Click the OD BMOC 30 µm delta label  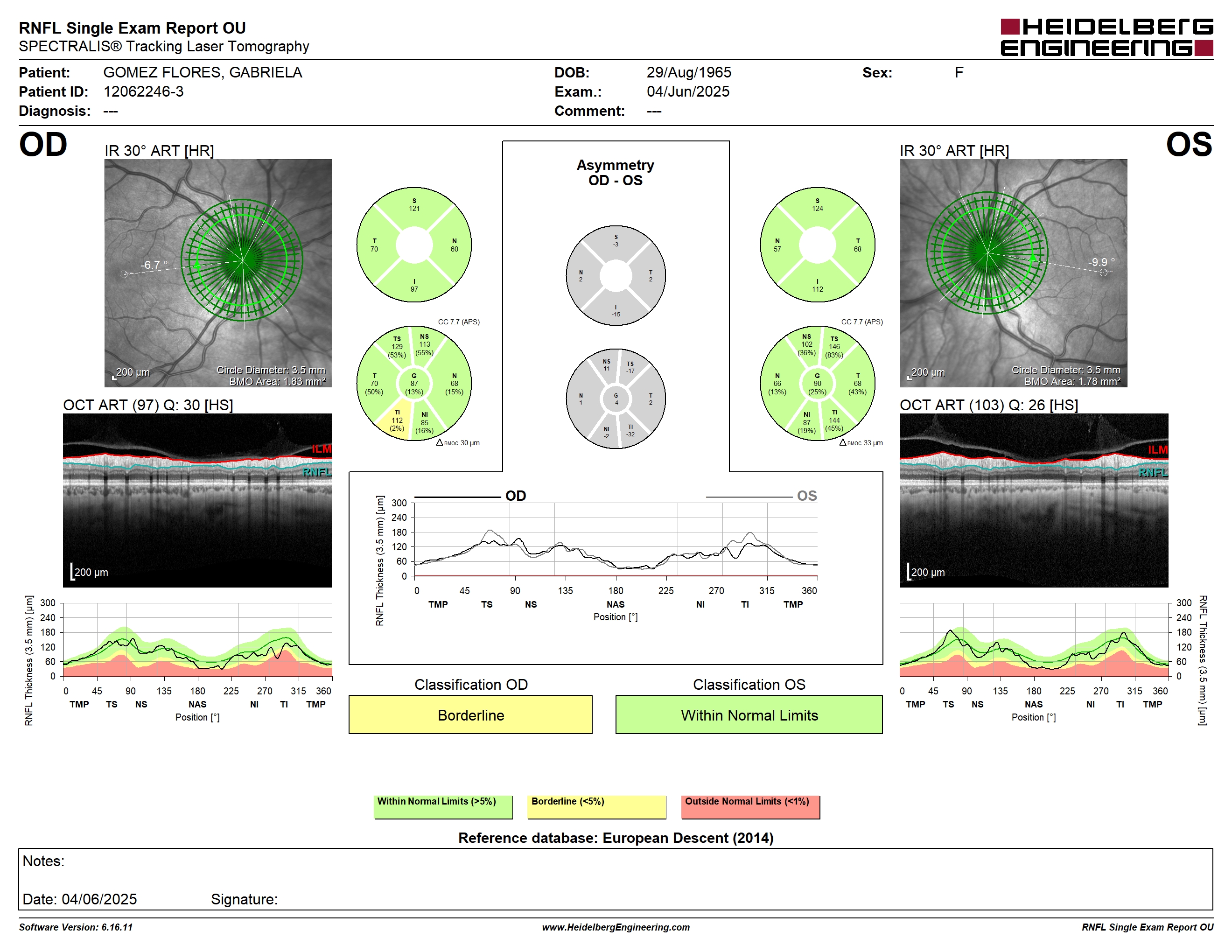[x=458, y=443]
